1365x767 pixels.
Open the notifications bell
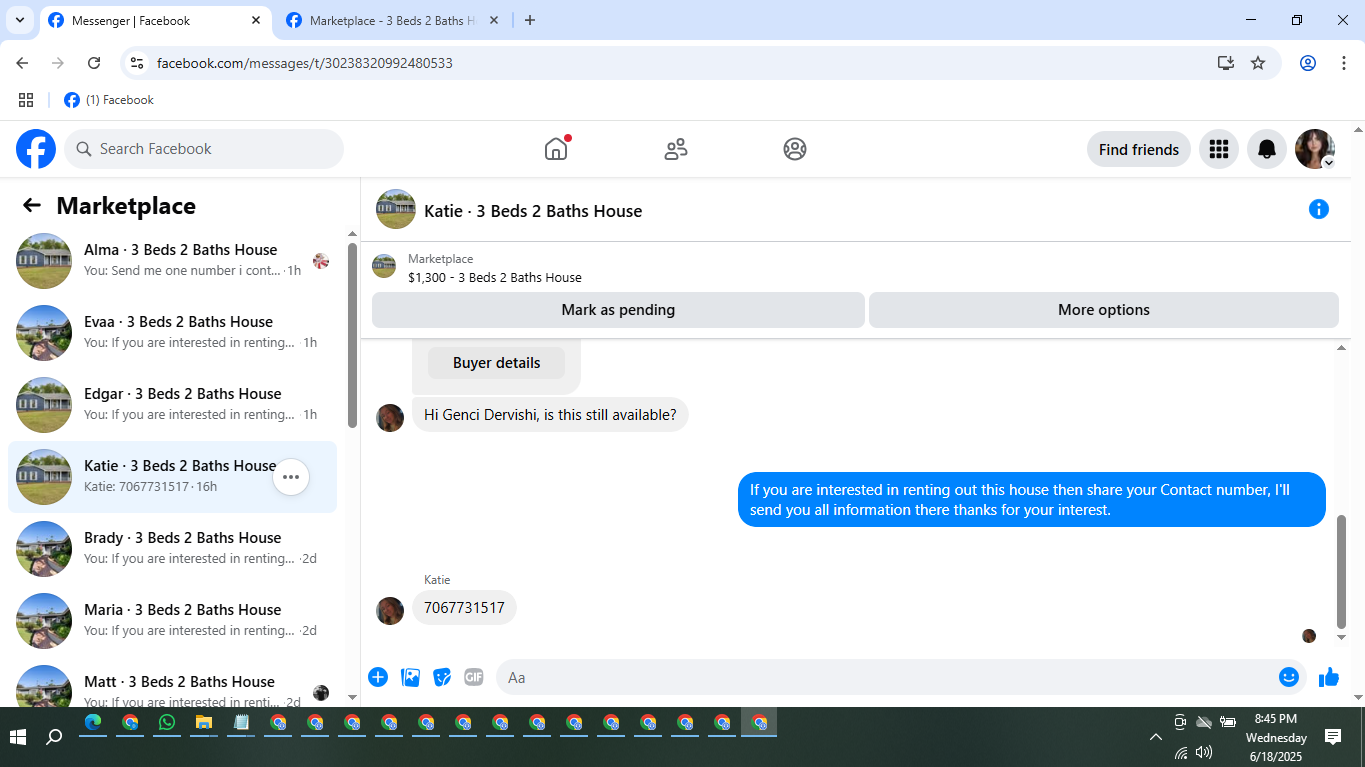click(1267, 149)
